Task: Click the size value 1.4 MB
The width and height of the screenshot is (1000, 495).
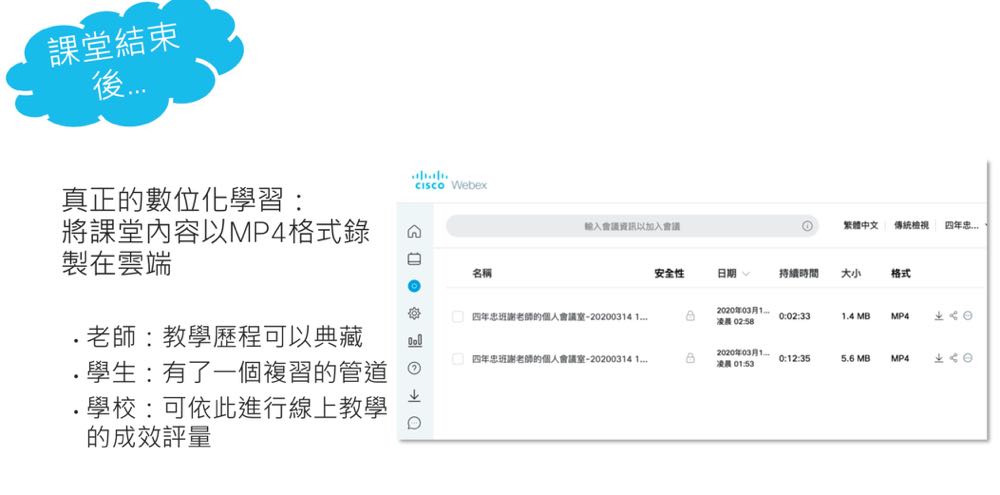Action: pyautogui.click(x=855, y=316)
